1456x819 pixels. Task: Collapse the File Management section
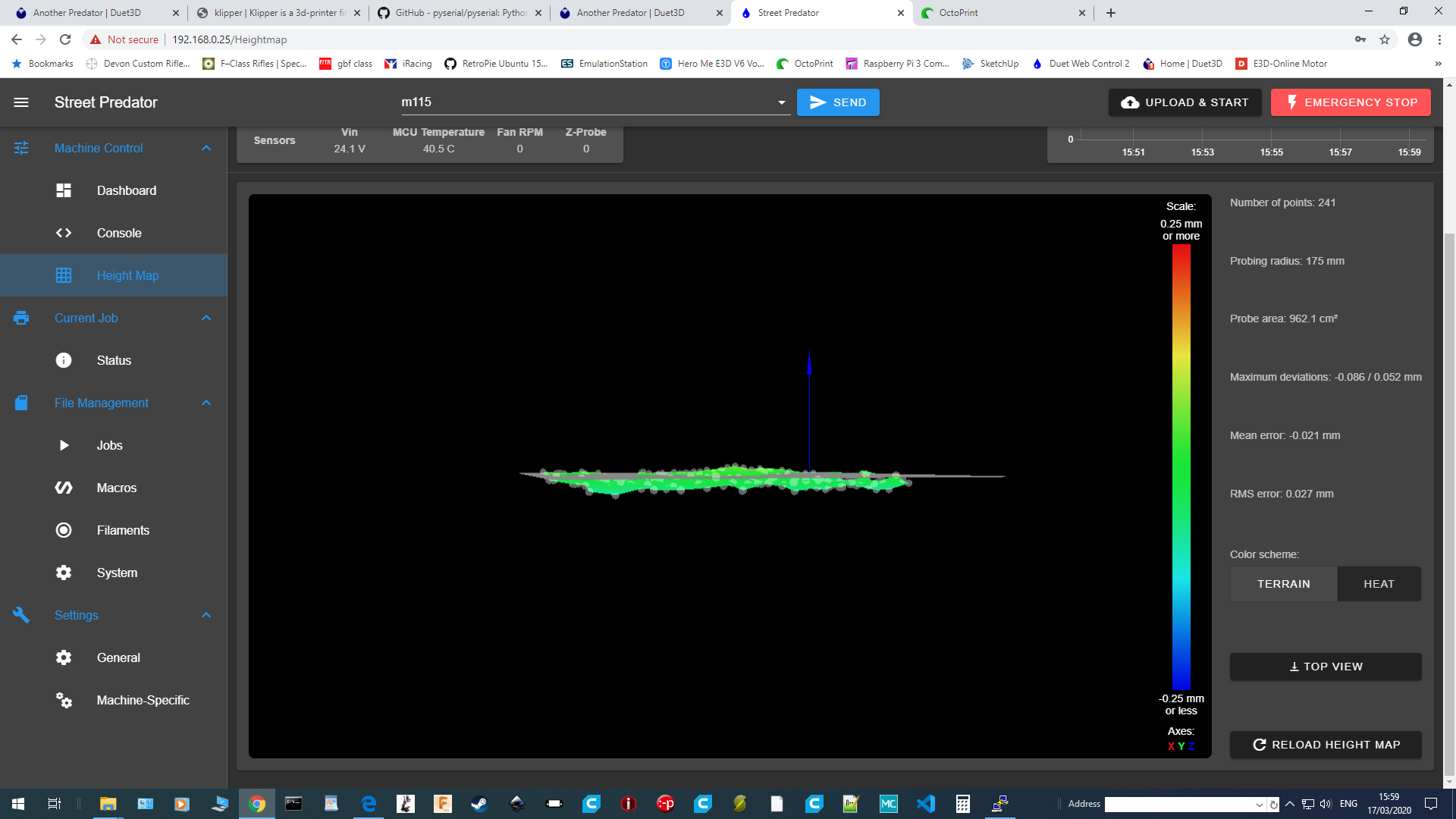(206, 403)
